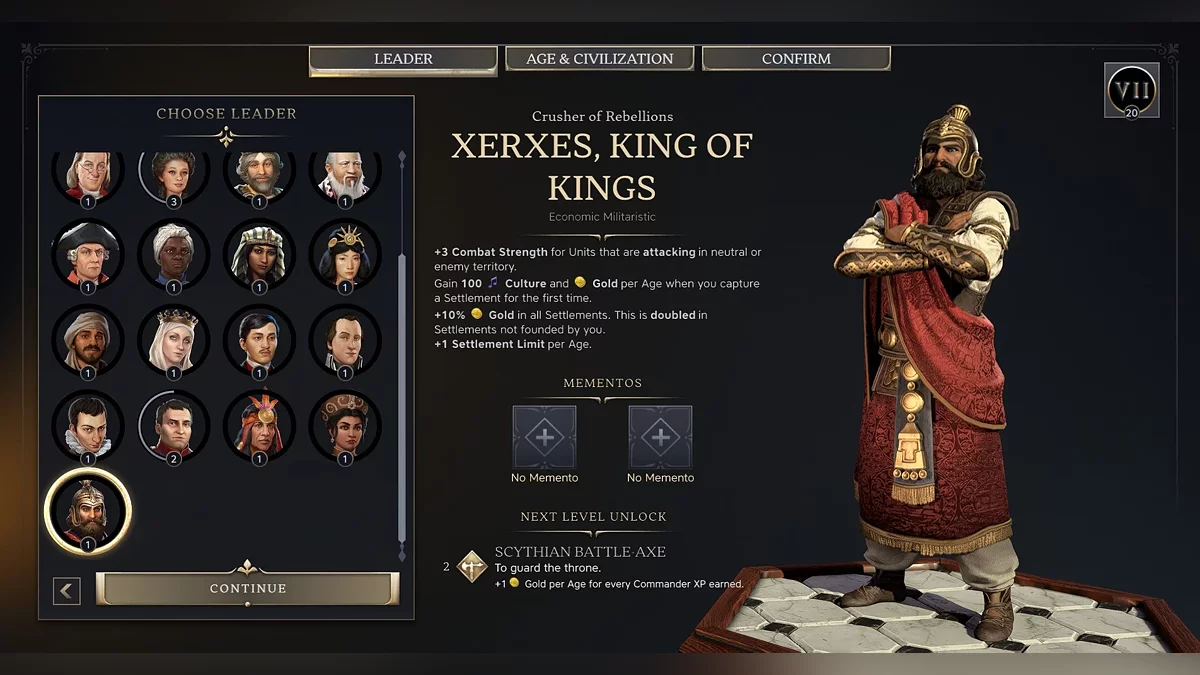1200x675 pixels.
Task: Click the Scythian Battle-Axe unlock icon
Action: [472, 566]
